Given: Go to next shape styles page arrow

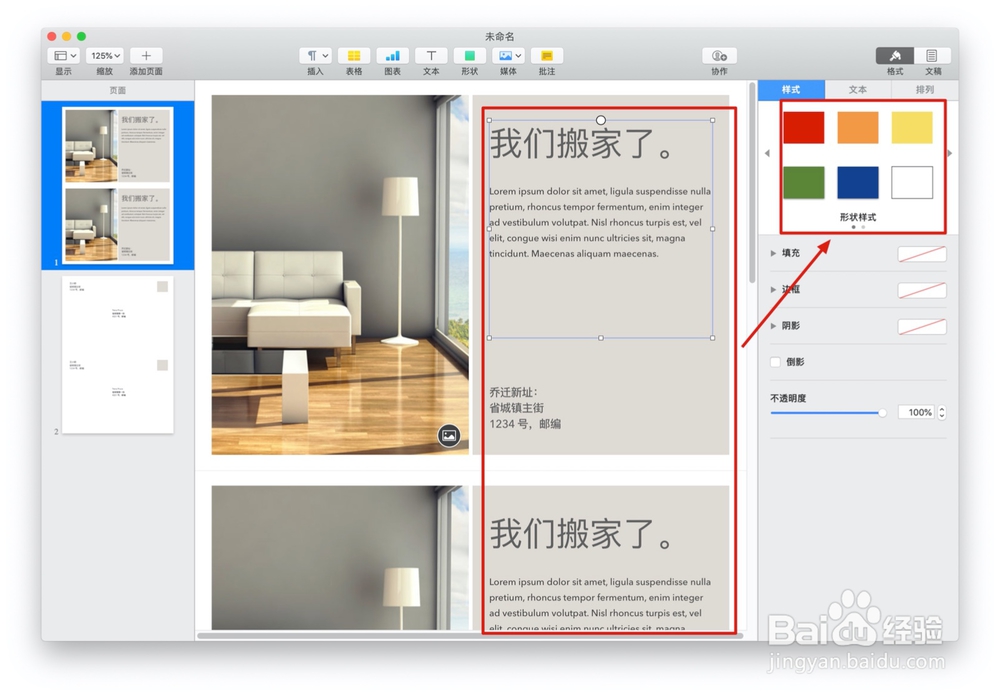Looking at the screenshot, I should click(x=950, y=153).
